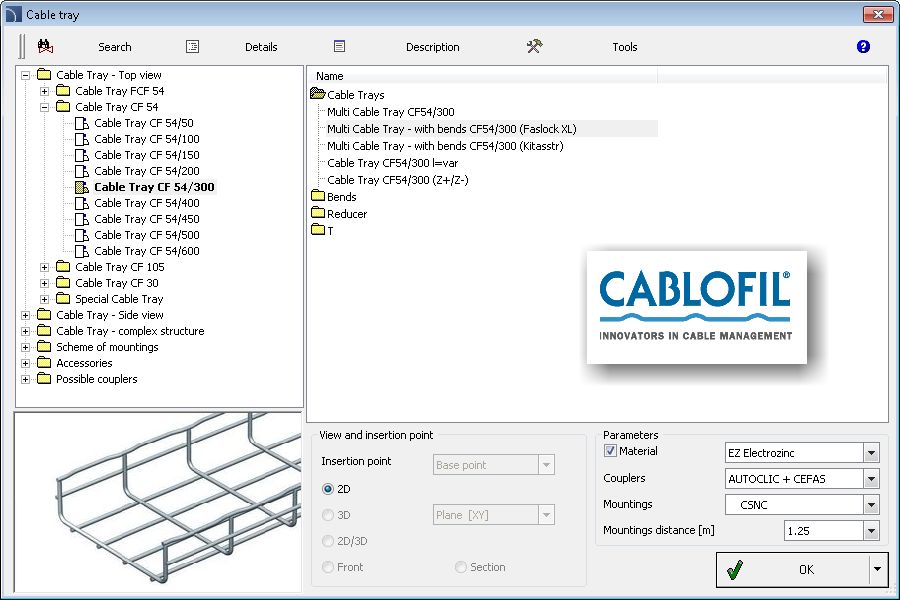Select the Kitasstr multi cable tray entry
Viewport: 900px width, 600px height.
pos(445,146)
